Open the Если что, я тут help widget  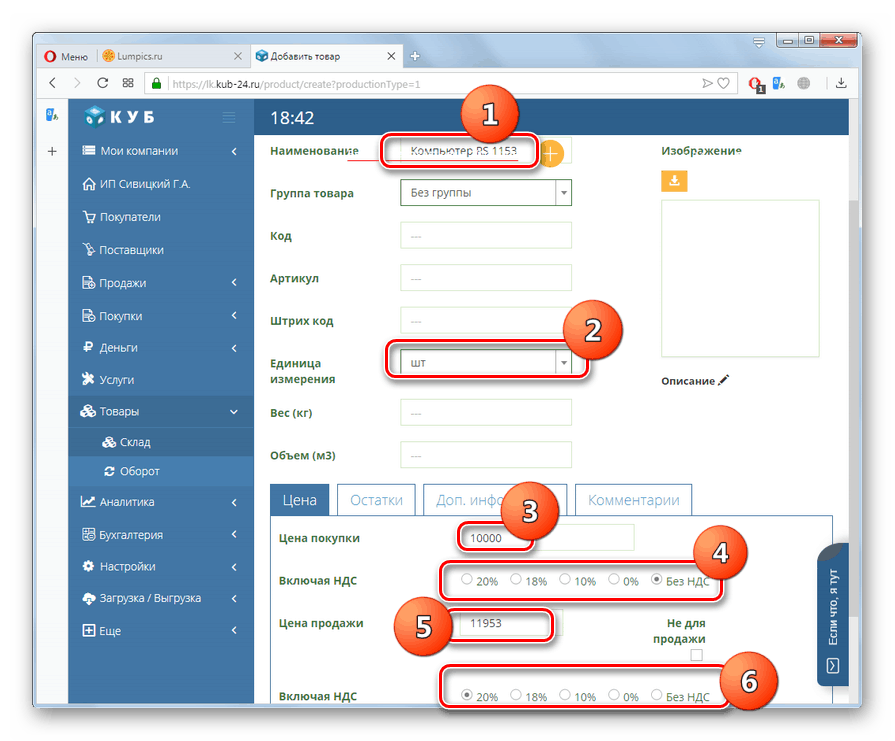coord(833,614)
